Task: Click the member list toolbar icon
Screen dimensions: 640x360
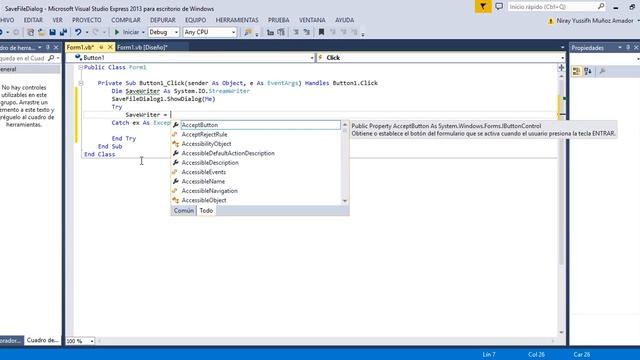Action: coord(270,32)
